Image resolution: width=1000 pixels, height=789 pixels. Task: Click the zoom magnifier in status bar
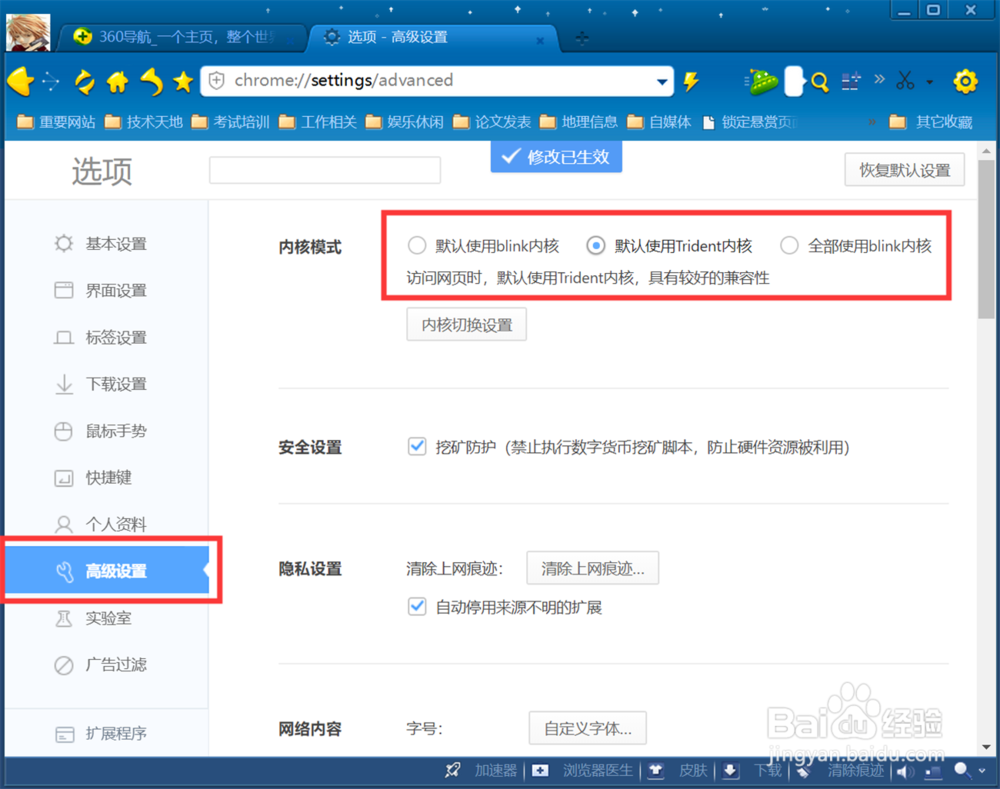pyautogui.click(x=962, y=771)
